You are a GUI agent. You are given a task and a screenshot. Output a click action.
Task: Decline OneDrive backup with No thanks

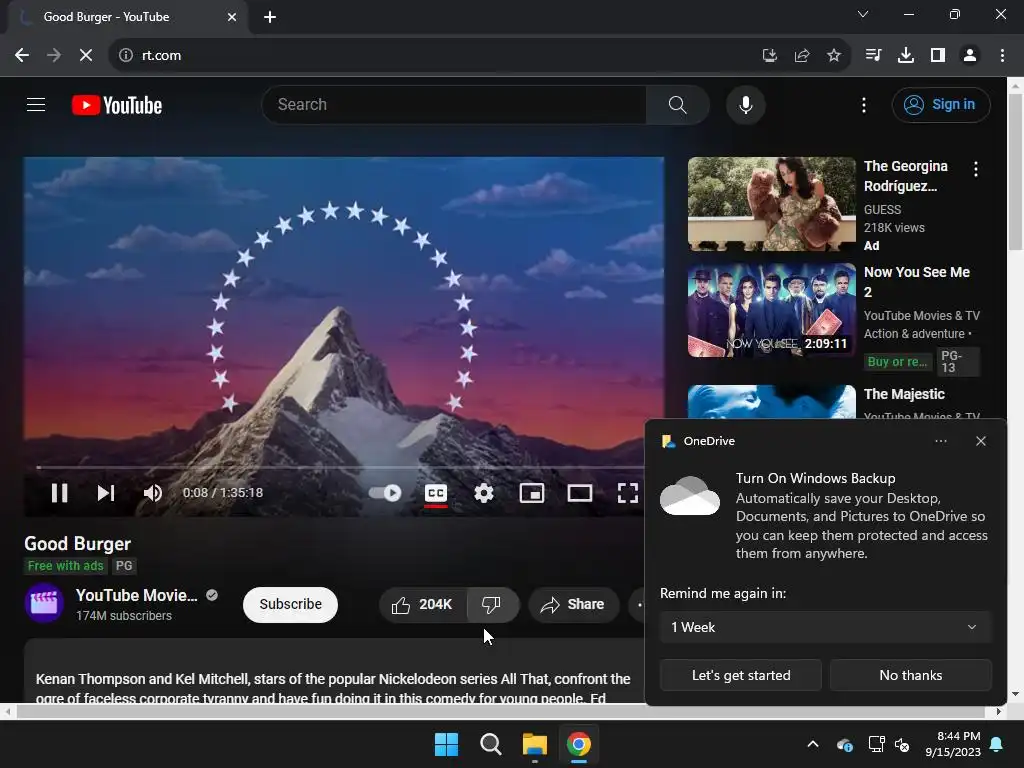(910, 675)
